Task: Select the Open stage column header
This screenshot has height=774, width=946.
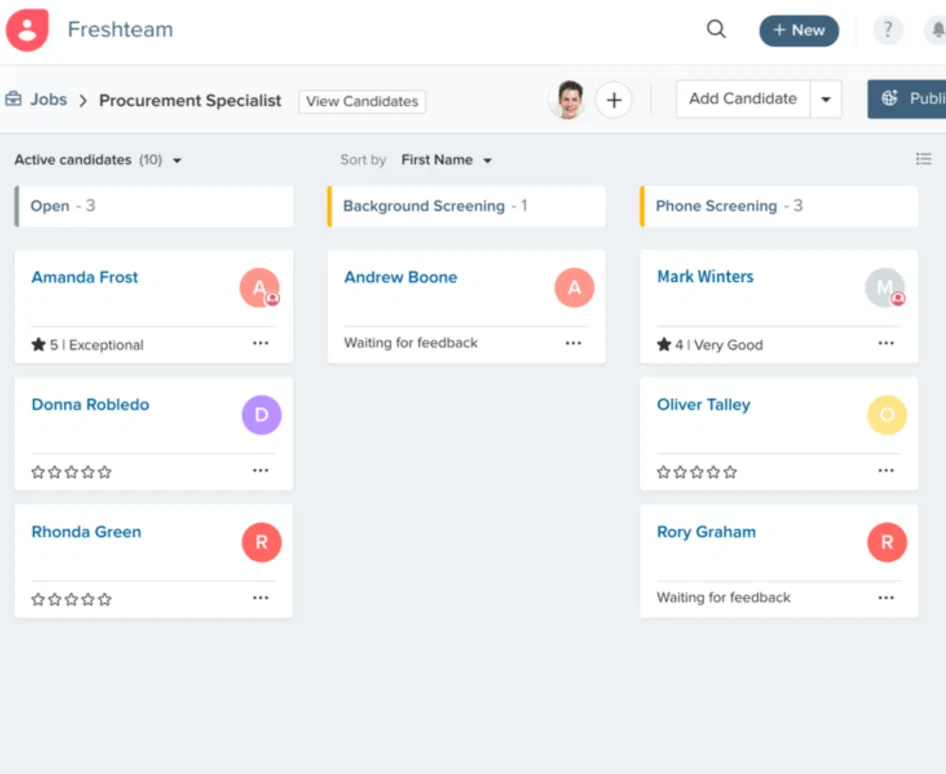Action: click(x=154, y=206)
